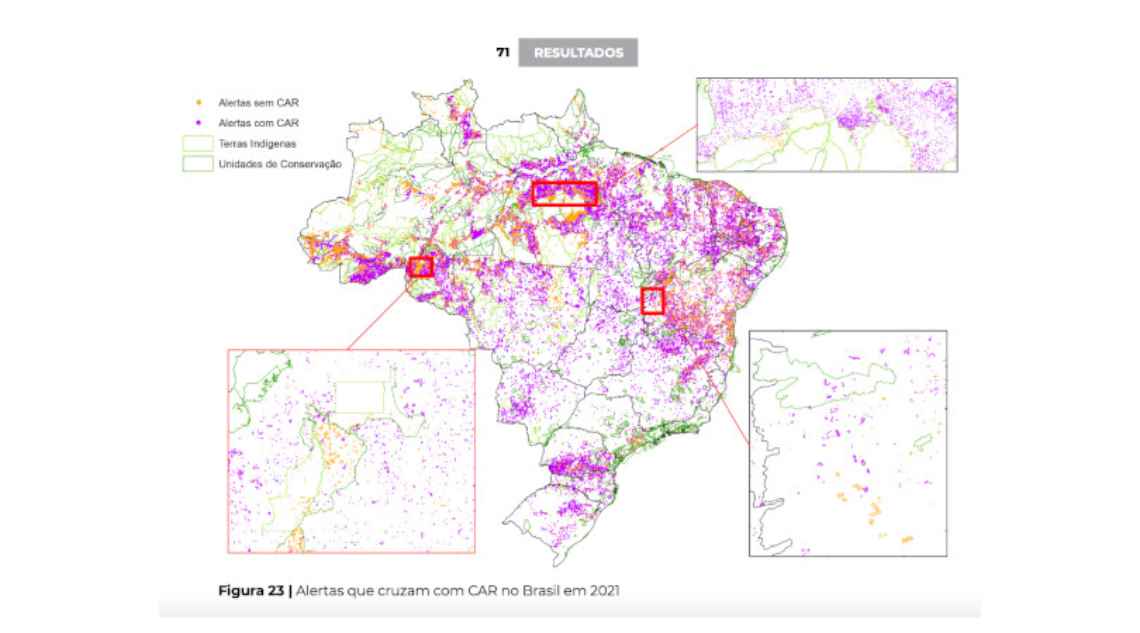Image resolution: width=1140 pixels, height=633 pixels.
Task: Open the top-right inset map
Action: (x=826, y=125)
